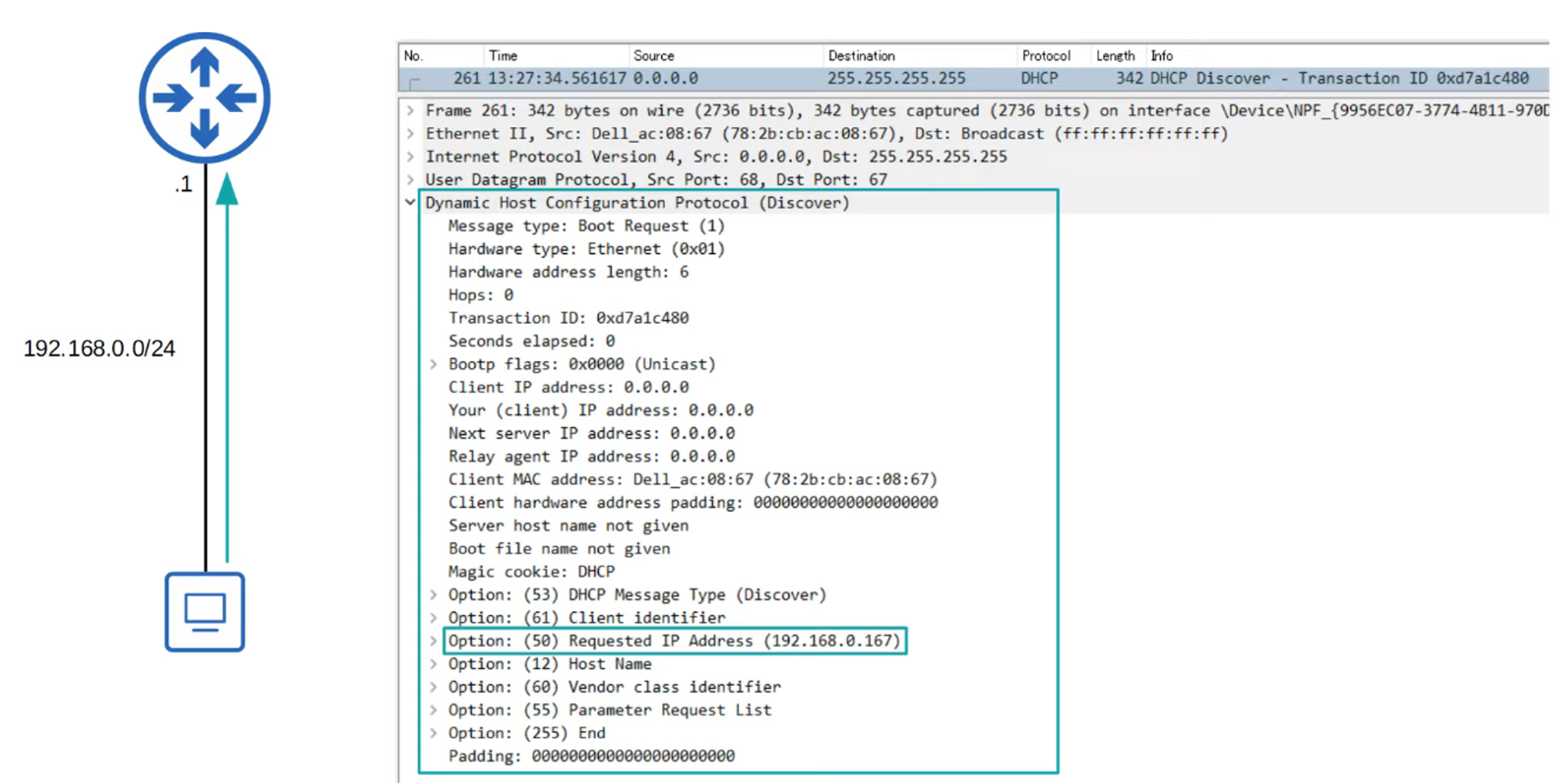This screenshot has height=784, width=1558.
Task: Click the Destination column header
Action: click(861, 56)
